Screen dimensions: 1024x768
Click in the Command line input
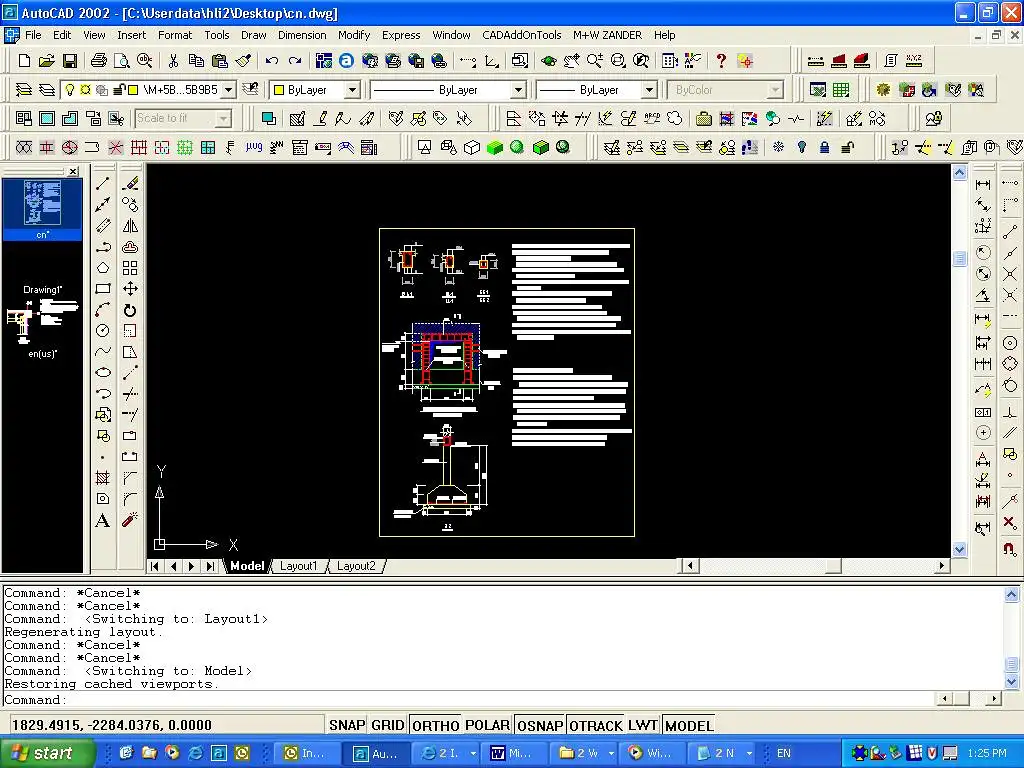pos(470,699)
